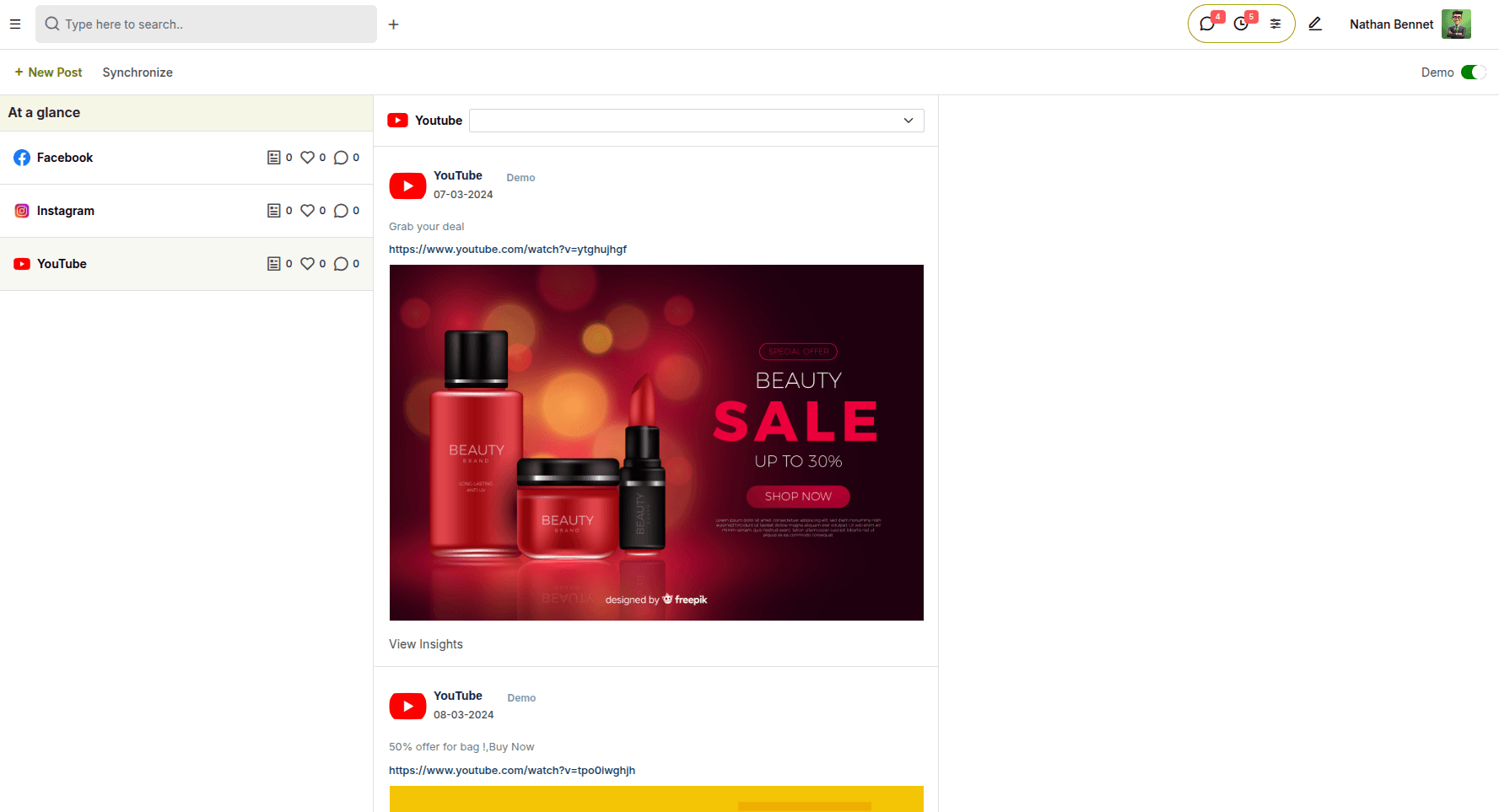Click the pencil edit icon
This screenshot has height=812, width=1499.
[1315, 24]
